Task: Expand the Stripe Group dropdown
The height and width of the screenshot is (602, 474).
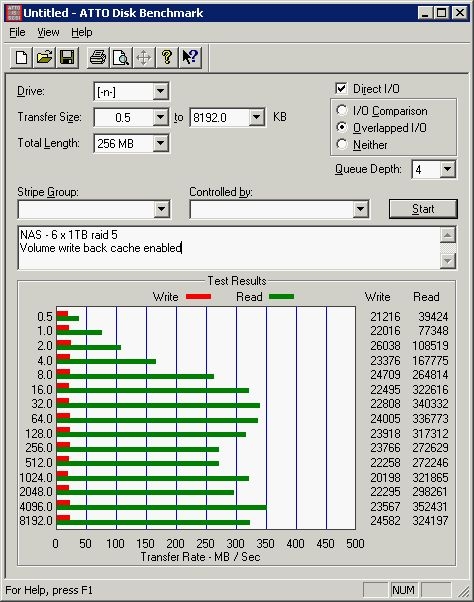Action: 161,209
